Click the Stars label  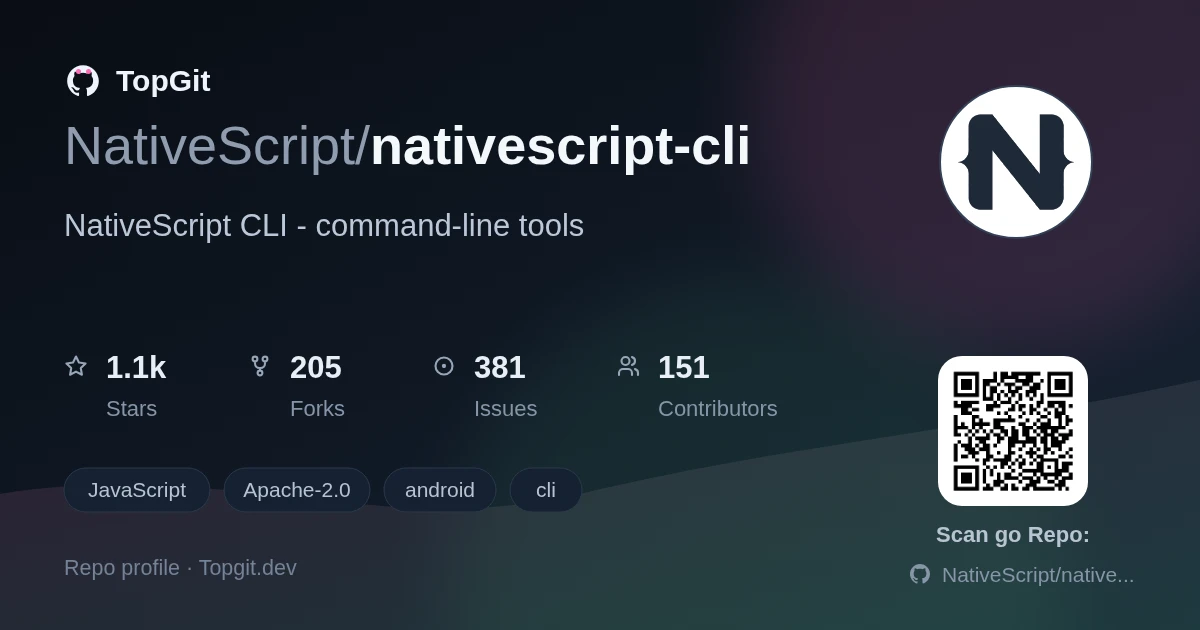tap(131, 409)
